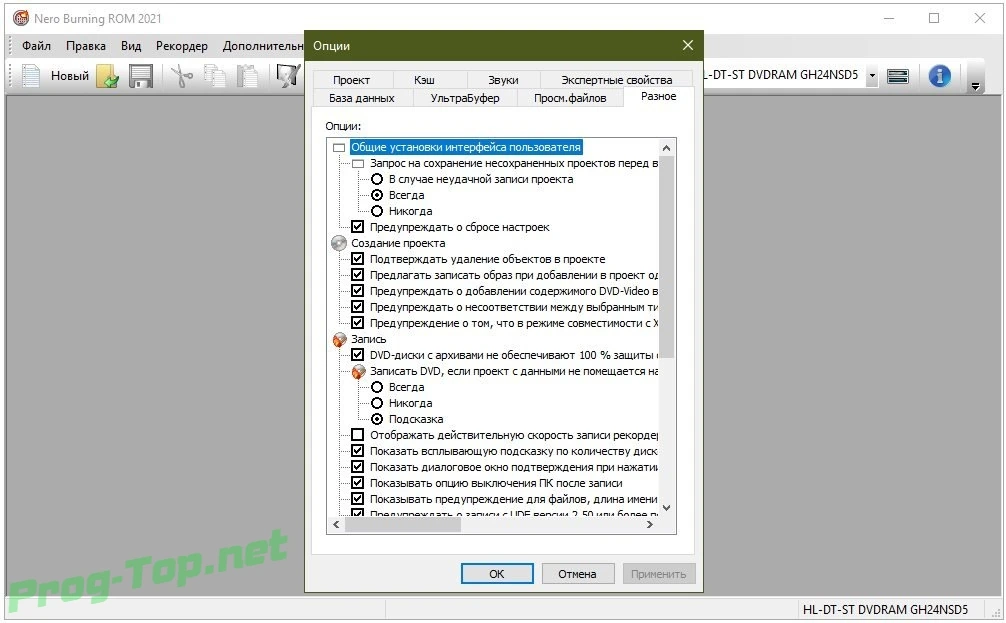Click the scroll down arrow of options list
The width and height of the screenshot is (1006, 623).
click(667, 508)
